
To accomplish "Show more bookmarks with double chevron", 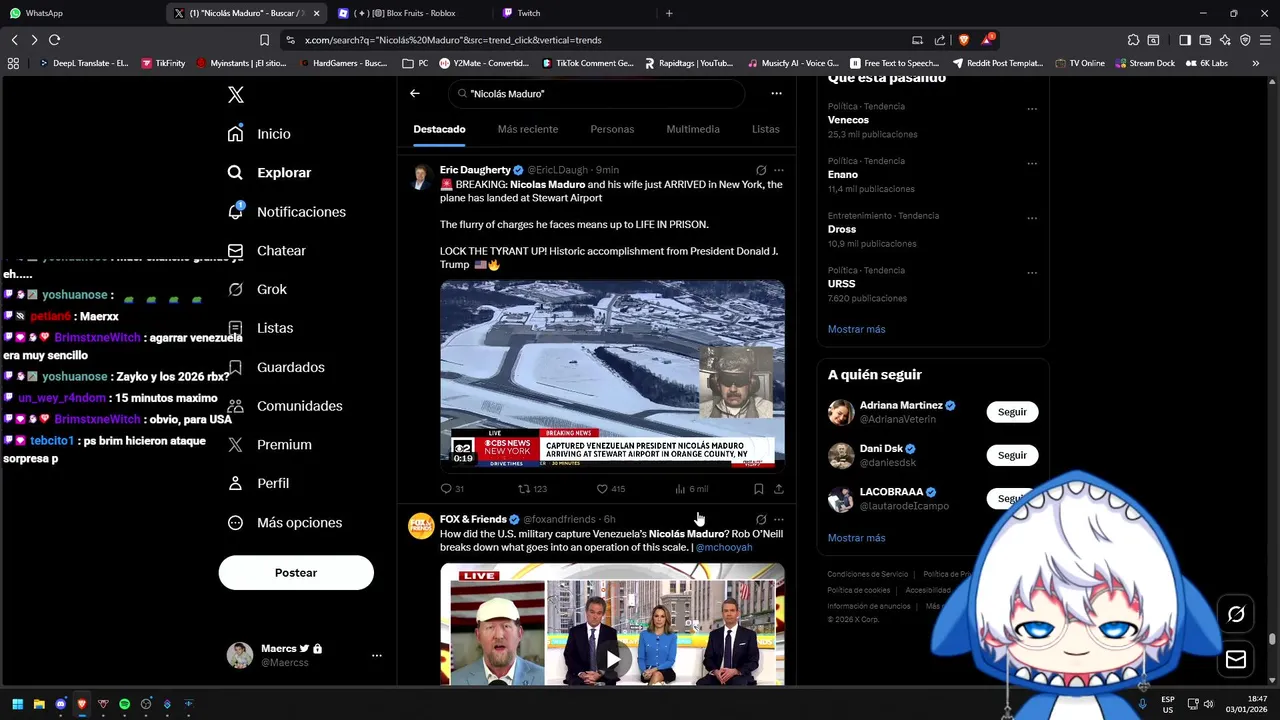I will (x=1255, y=63).
